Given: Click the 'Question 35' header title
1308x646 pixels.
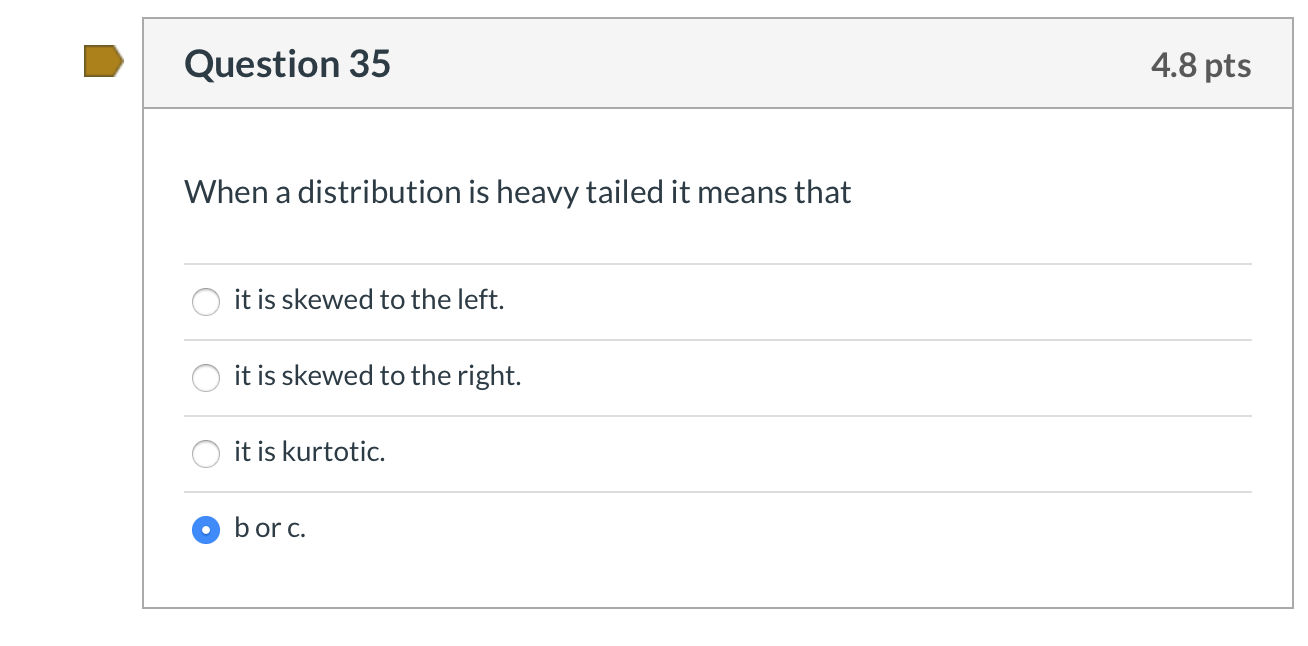Looking at the screenshot, I should pos(287,63).
